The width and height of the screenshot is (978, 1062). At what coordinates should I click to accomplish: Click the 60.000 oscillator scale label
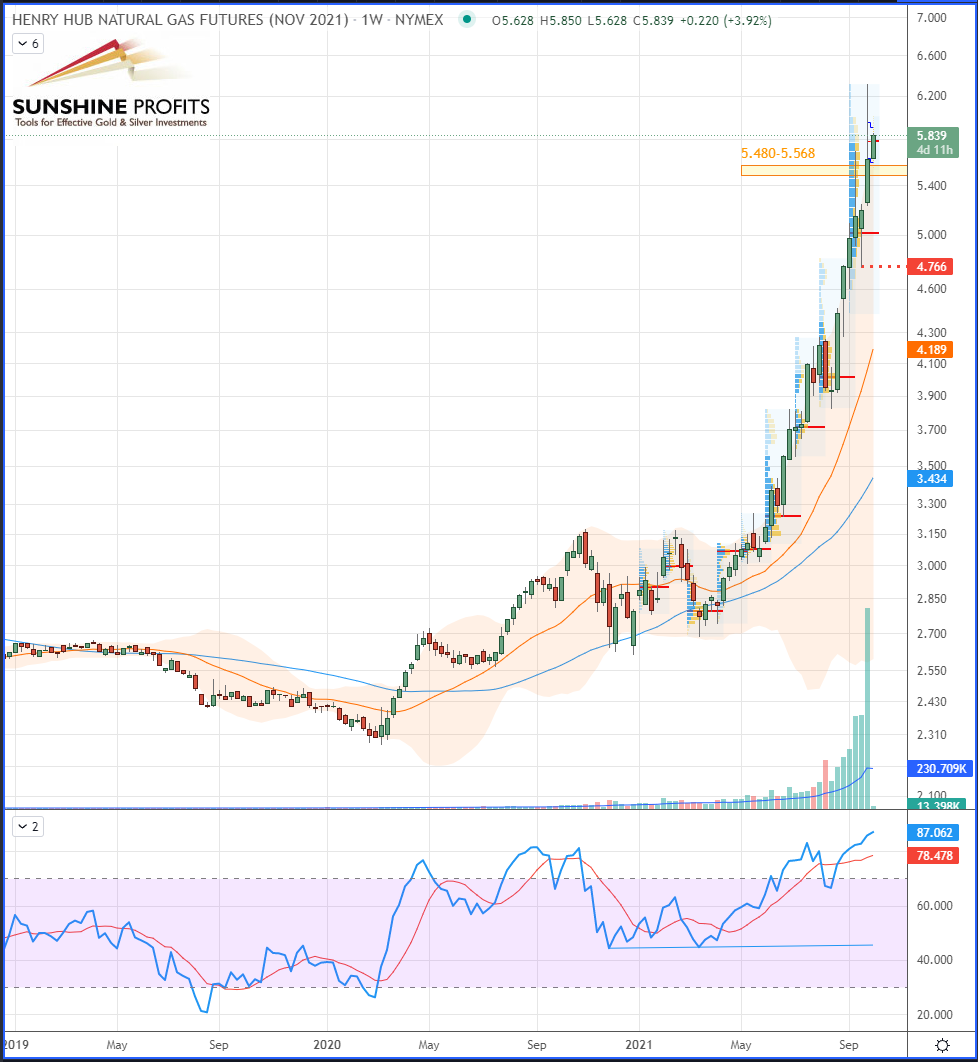(934, 906)
